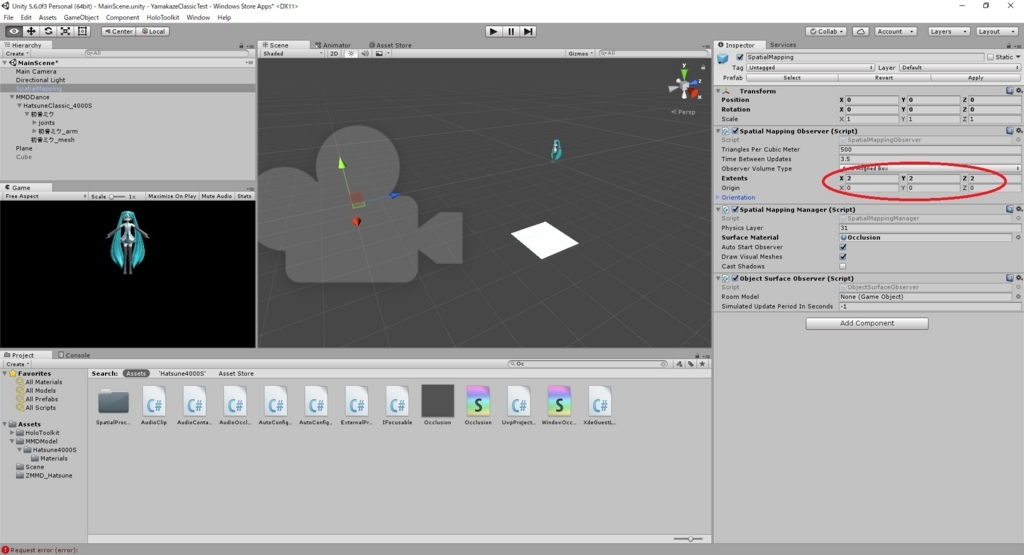Click the Add Component button

pyautogui.click(x=867, y=323)
